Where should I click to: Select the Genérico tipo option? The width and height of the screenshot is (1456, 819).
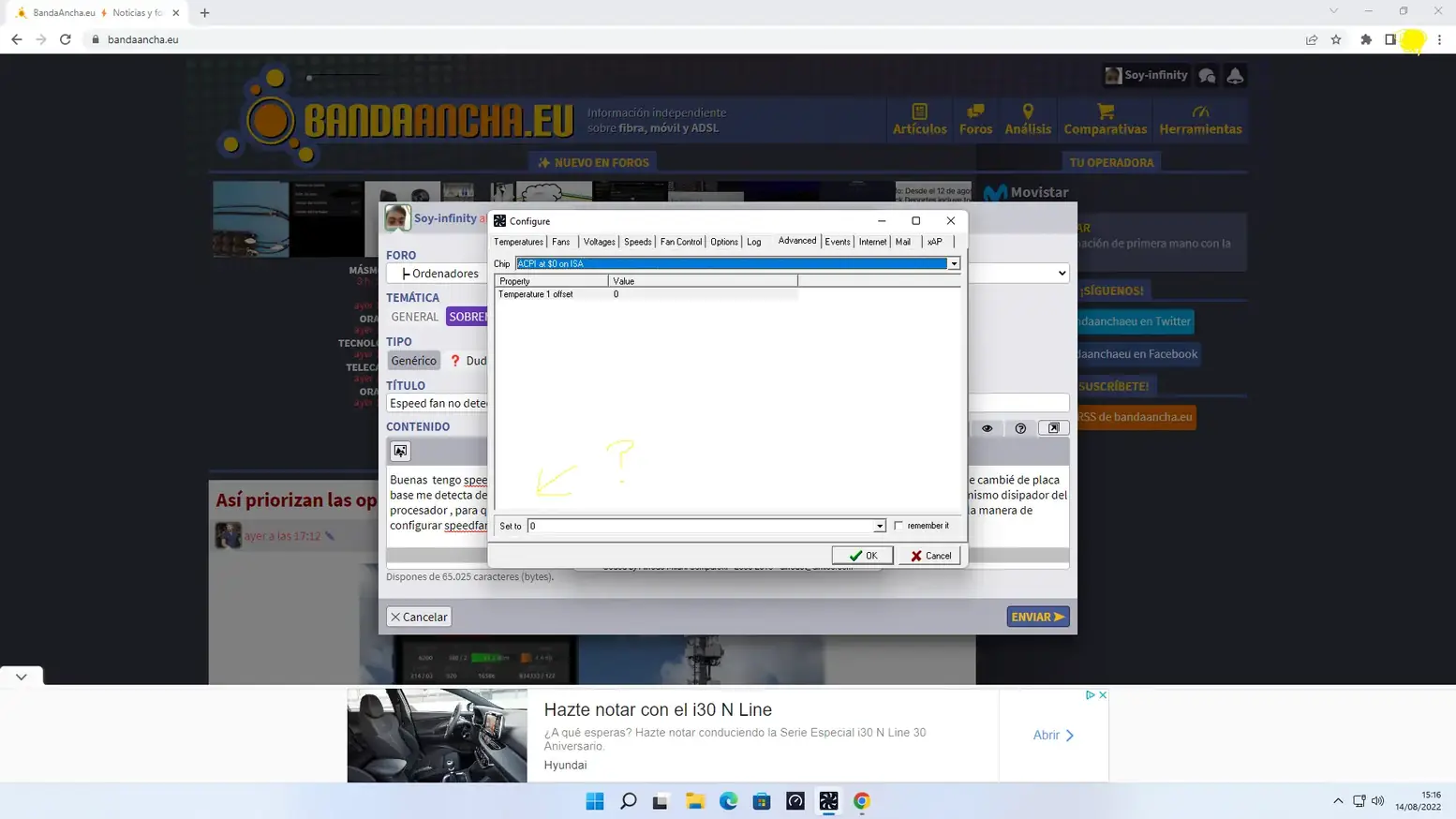(413, 361)
